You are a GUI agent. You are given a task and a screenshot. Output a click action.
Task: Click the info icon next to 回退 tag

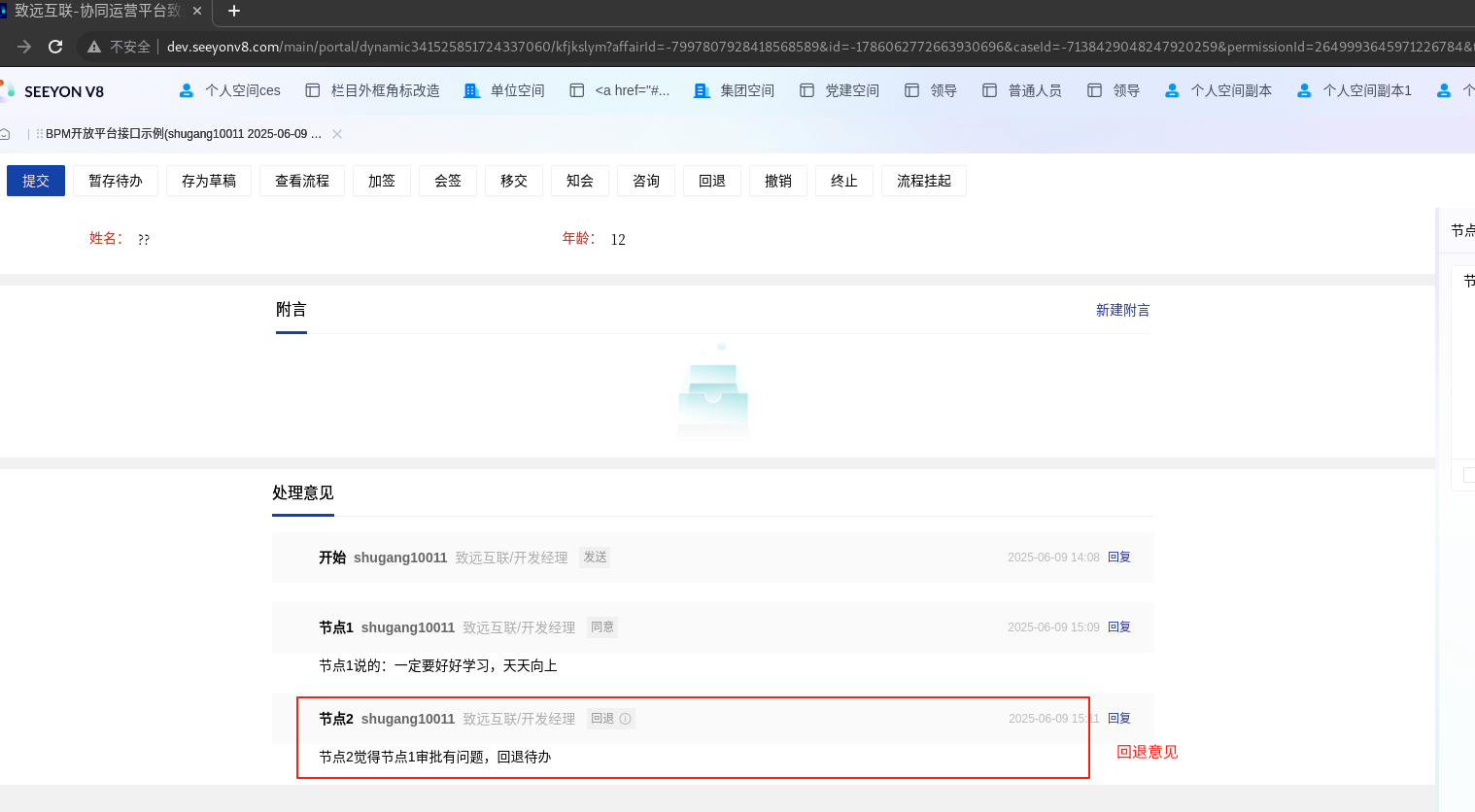(x=626, y=719)
